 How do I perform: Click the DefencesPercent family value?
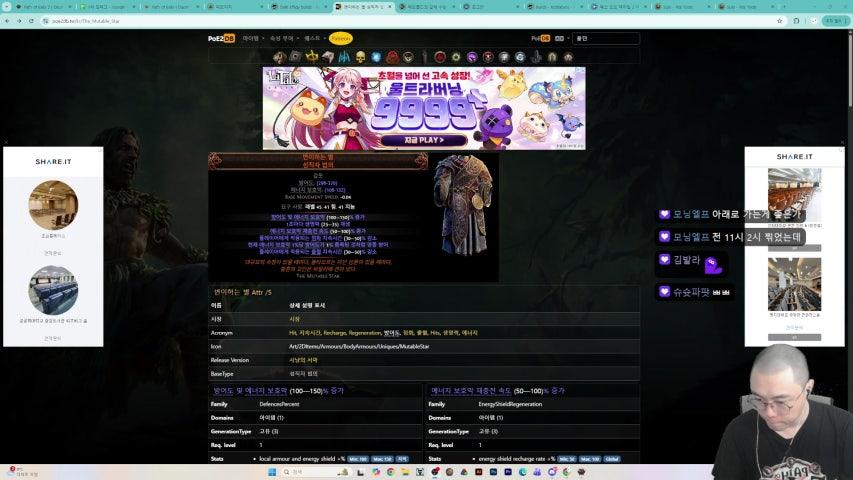coord(279,404)
